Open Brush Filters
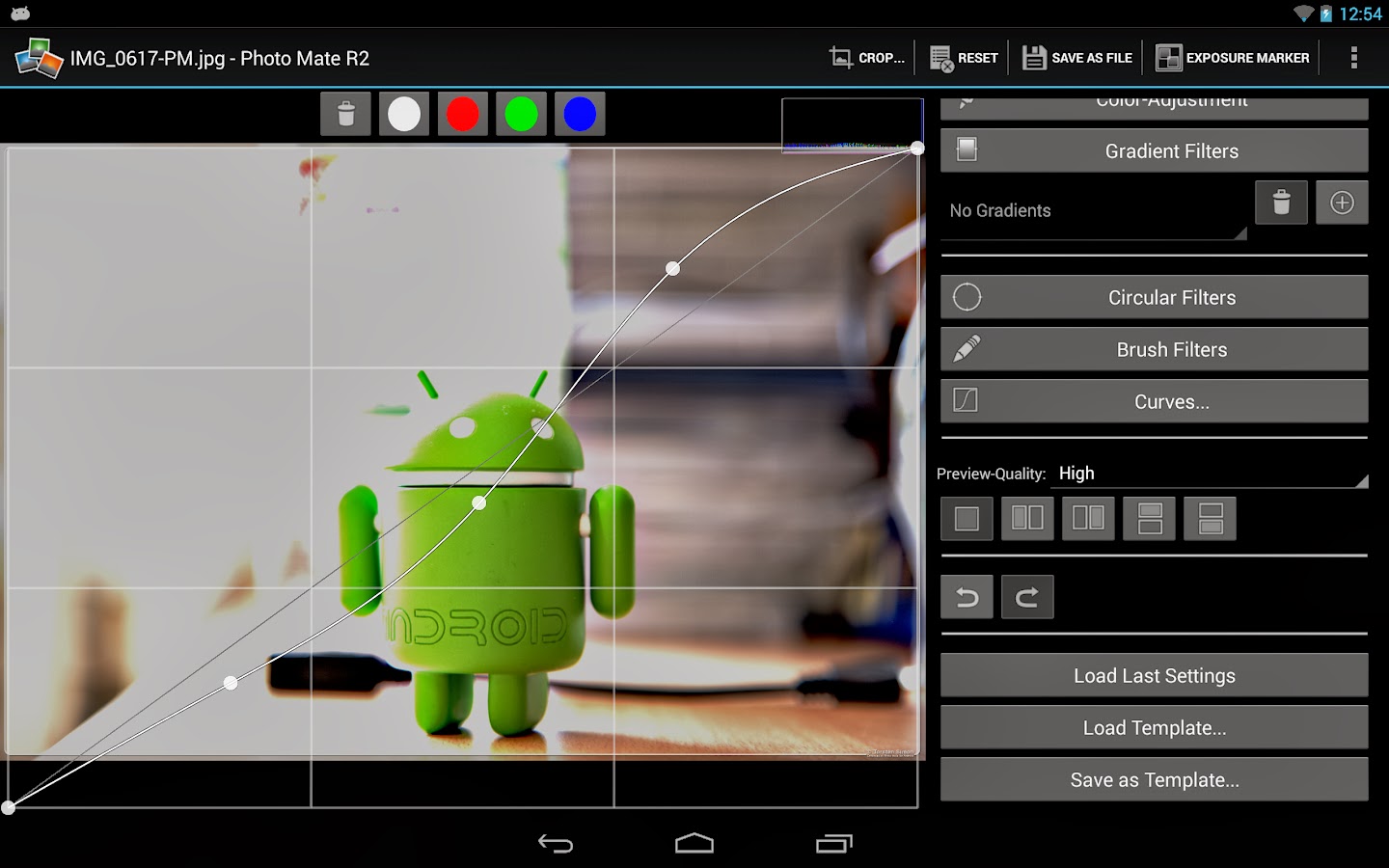 tap(1154, 349)
